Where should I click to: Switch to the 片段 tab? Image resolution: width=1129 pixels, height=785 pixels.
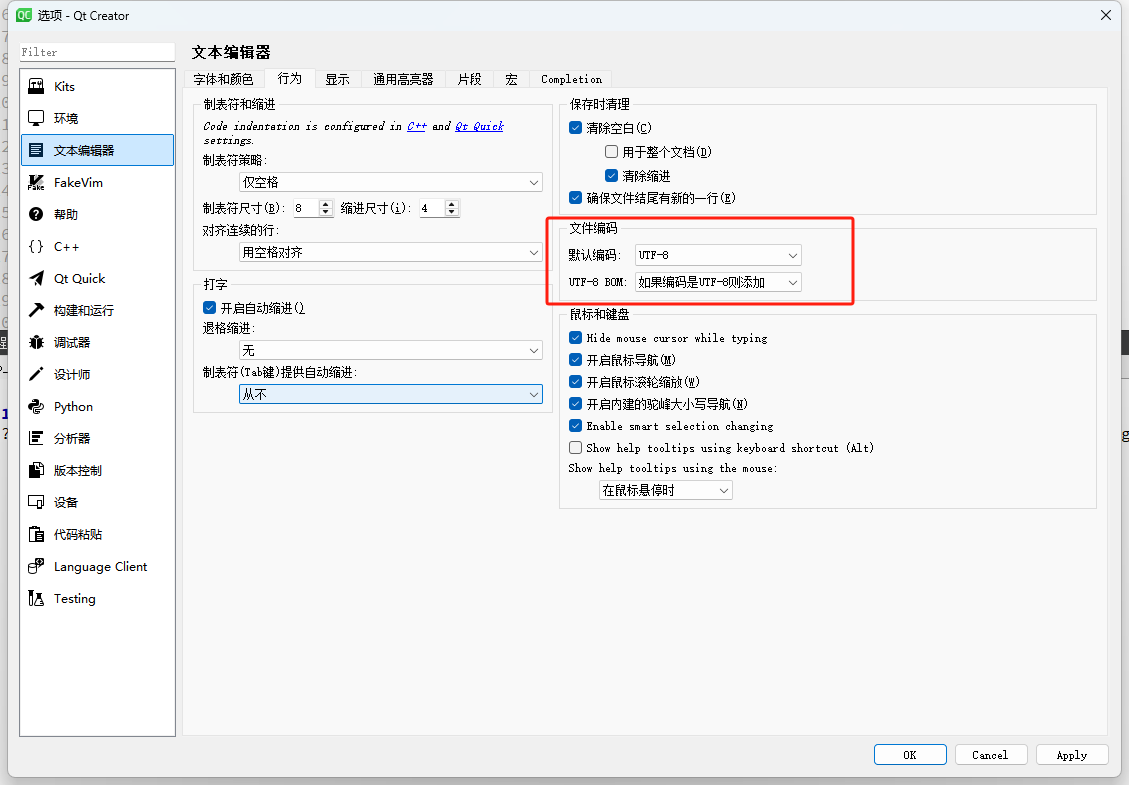click(x=469, y=79)
